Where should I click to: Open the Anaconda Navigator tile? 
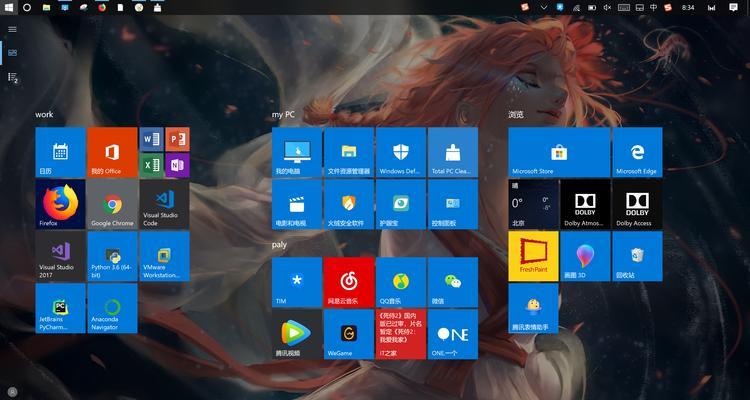tap(112, 308)
